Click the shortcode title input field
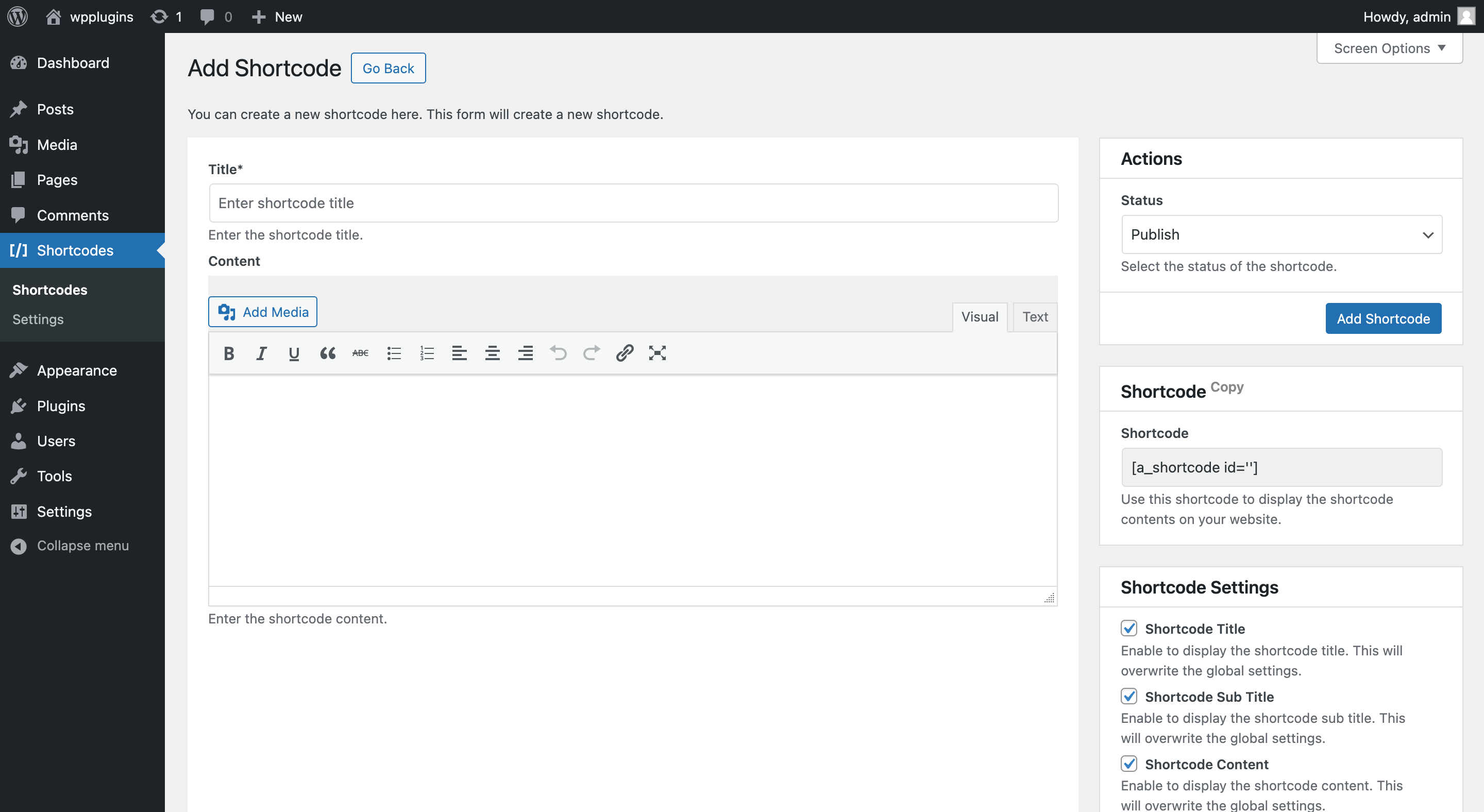 (633, 204)
